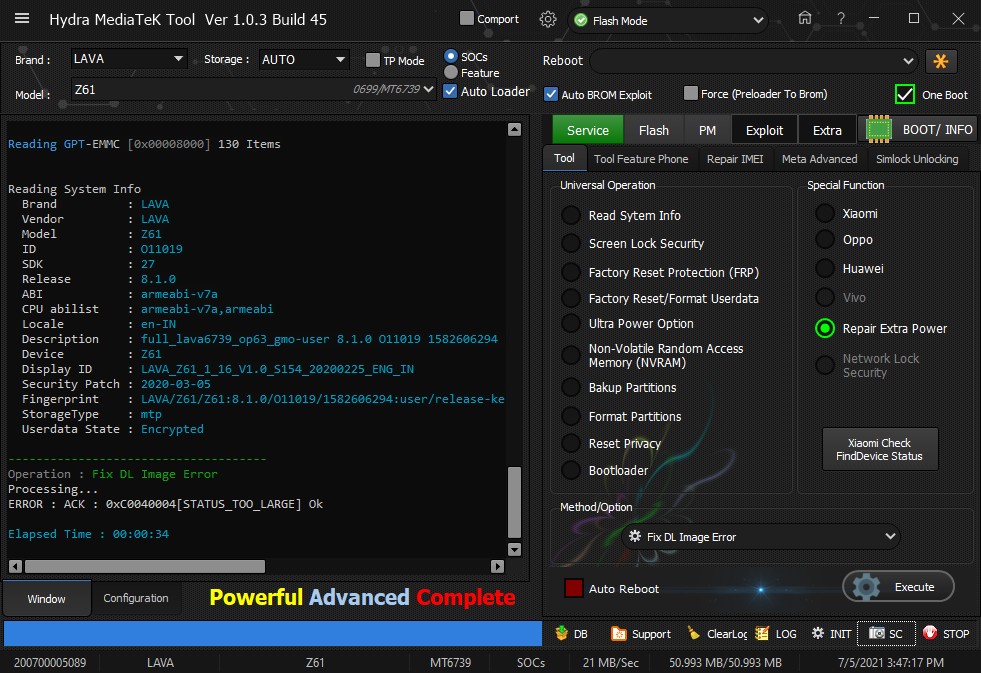Select Bakup Partitions option

571,387
